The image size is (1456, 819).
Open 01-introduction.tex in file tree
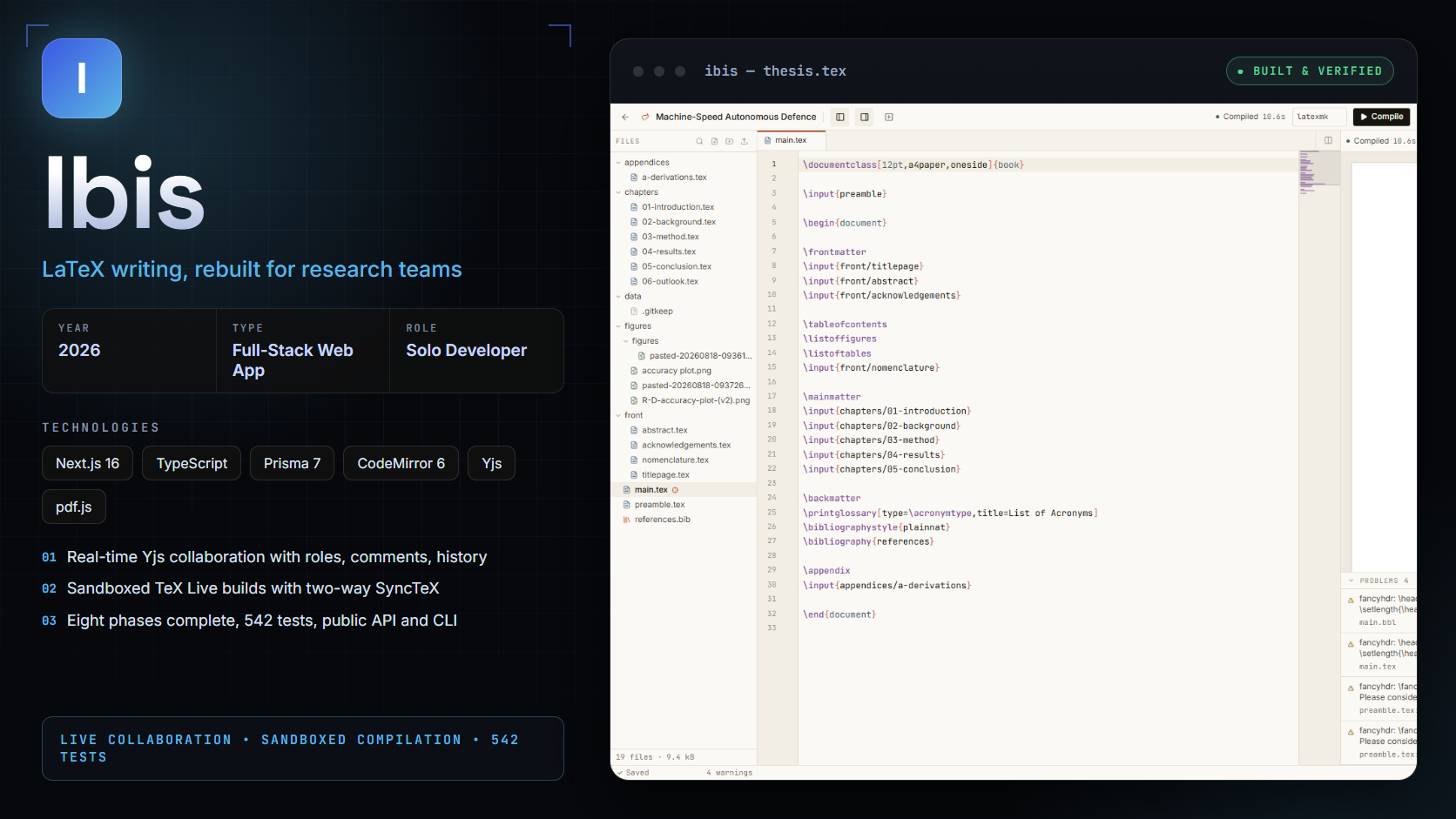[x=684, y=207]
